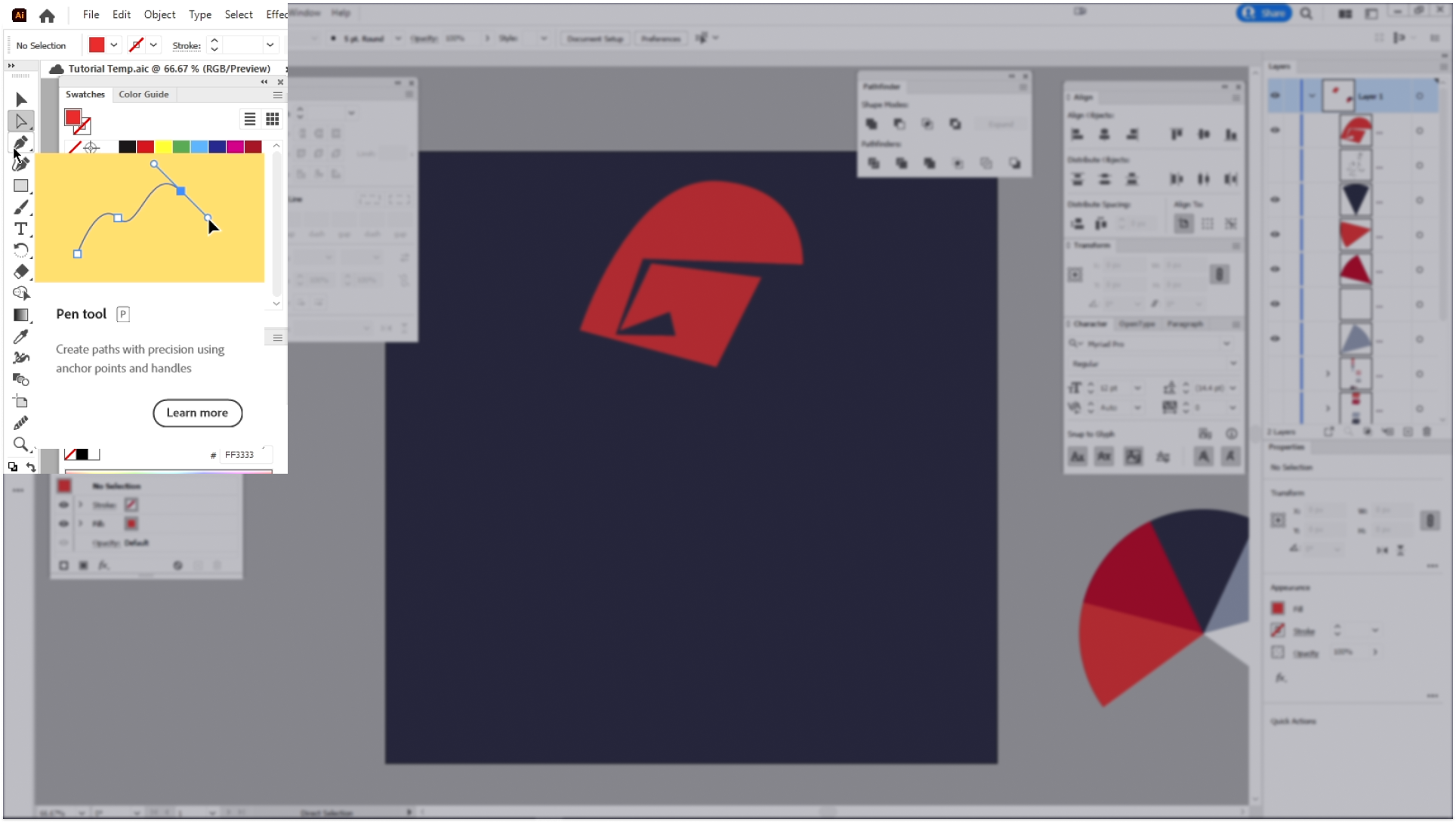The width and height of the screenshot is (1456, 822).
Task: Toggle visibility of Layer 1
Action: (1276, 96)
